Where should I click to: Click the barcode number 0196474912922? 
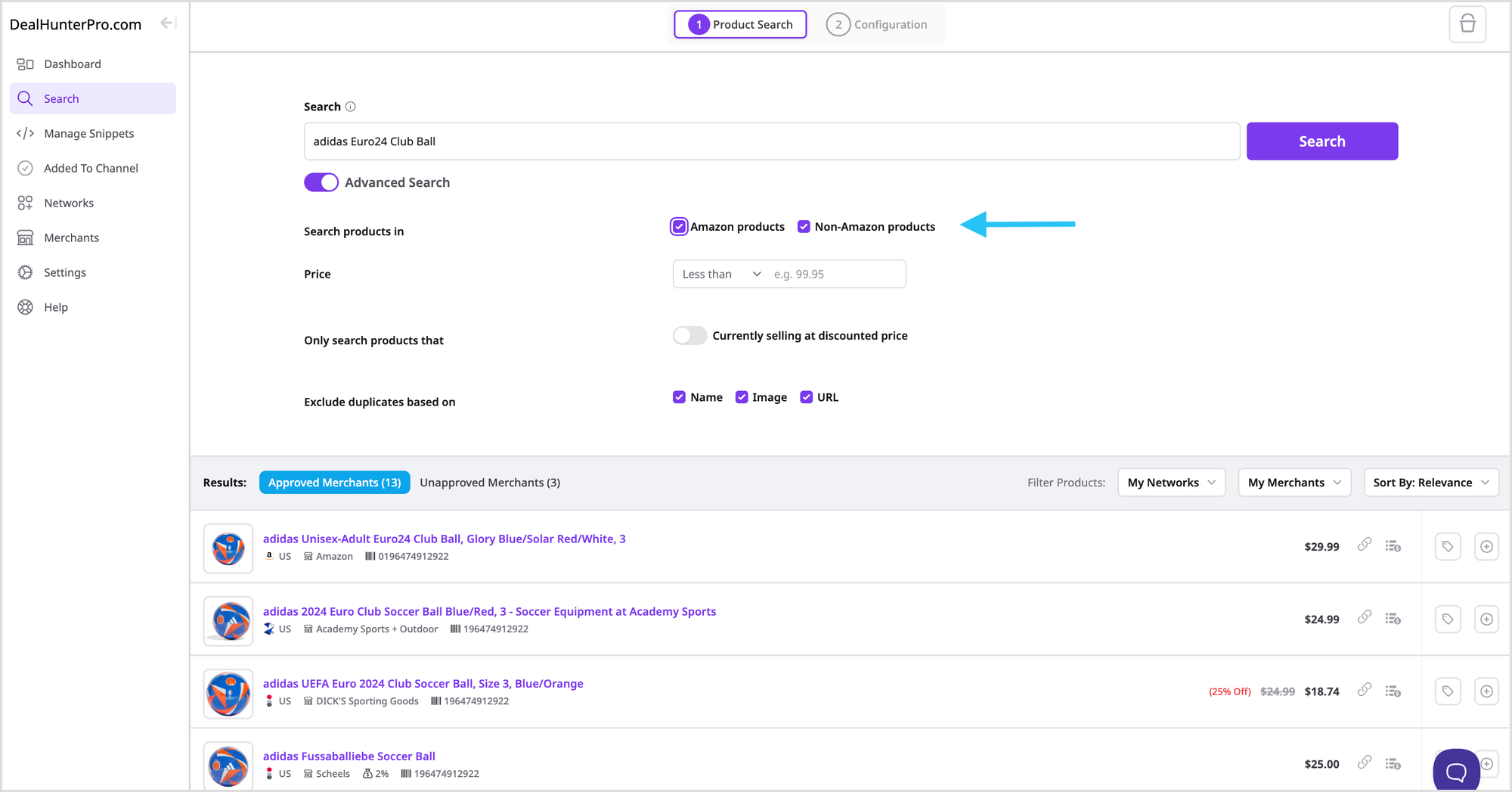[x=414, y=556]
